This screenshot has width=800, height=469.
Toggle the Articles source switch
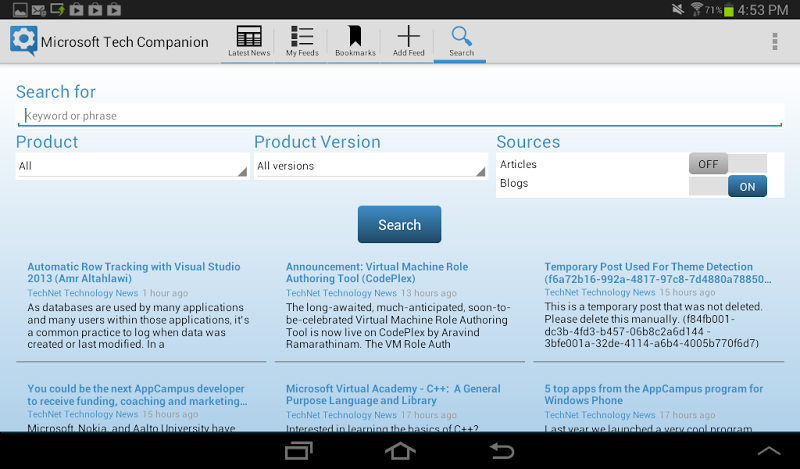tap(728, 164)
